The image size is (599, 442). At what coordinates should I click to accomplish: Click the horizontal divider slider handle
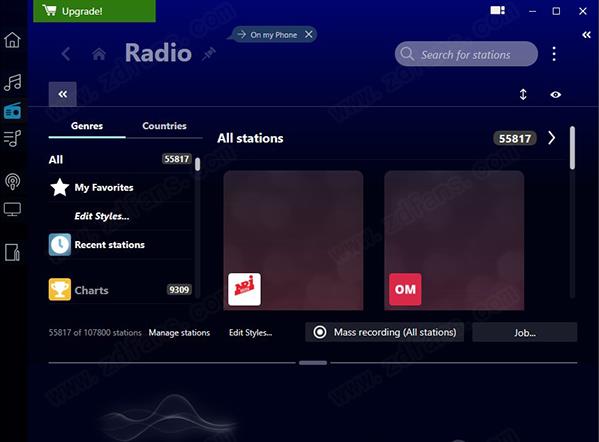(x=313, y=363)
